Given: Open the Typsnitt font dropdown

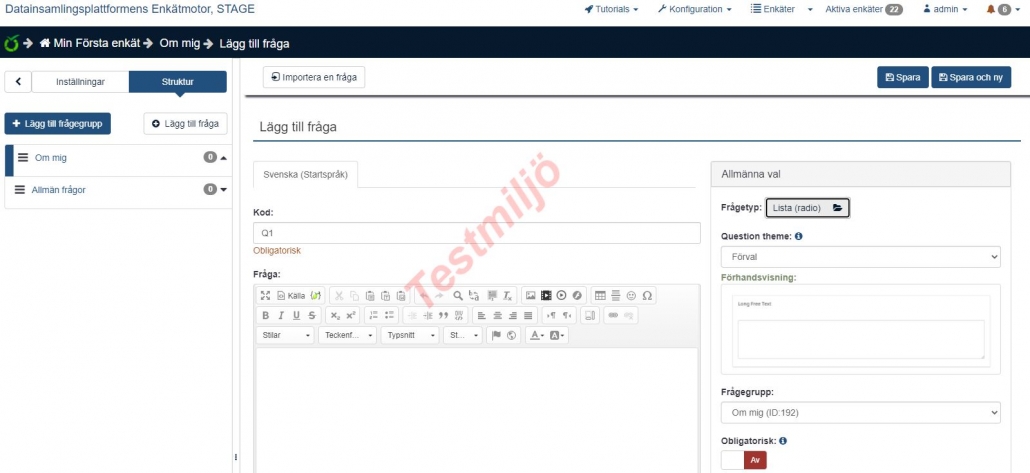Looking at the screenshot, I should tap(410, 335).
